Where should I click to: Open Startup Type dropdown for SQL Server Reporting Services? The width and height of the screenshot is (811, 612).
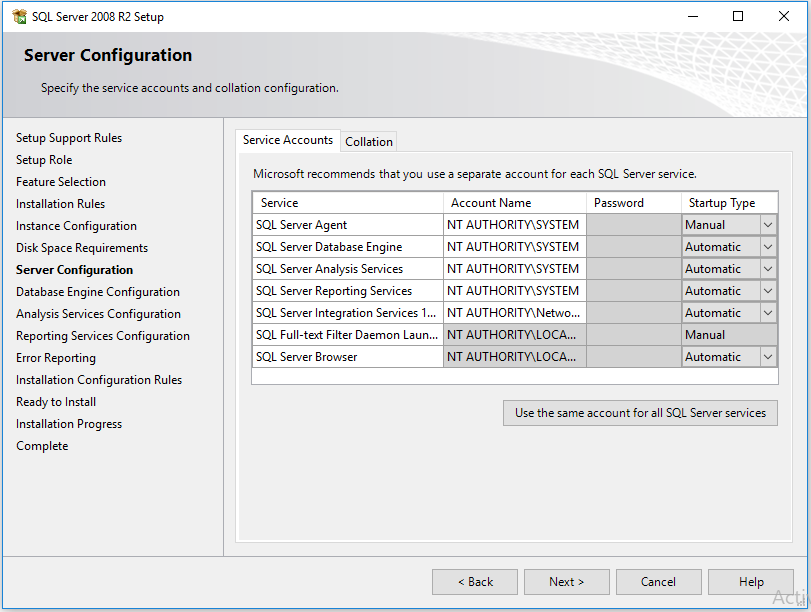coord(768,291)
